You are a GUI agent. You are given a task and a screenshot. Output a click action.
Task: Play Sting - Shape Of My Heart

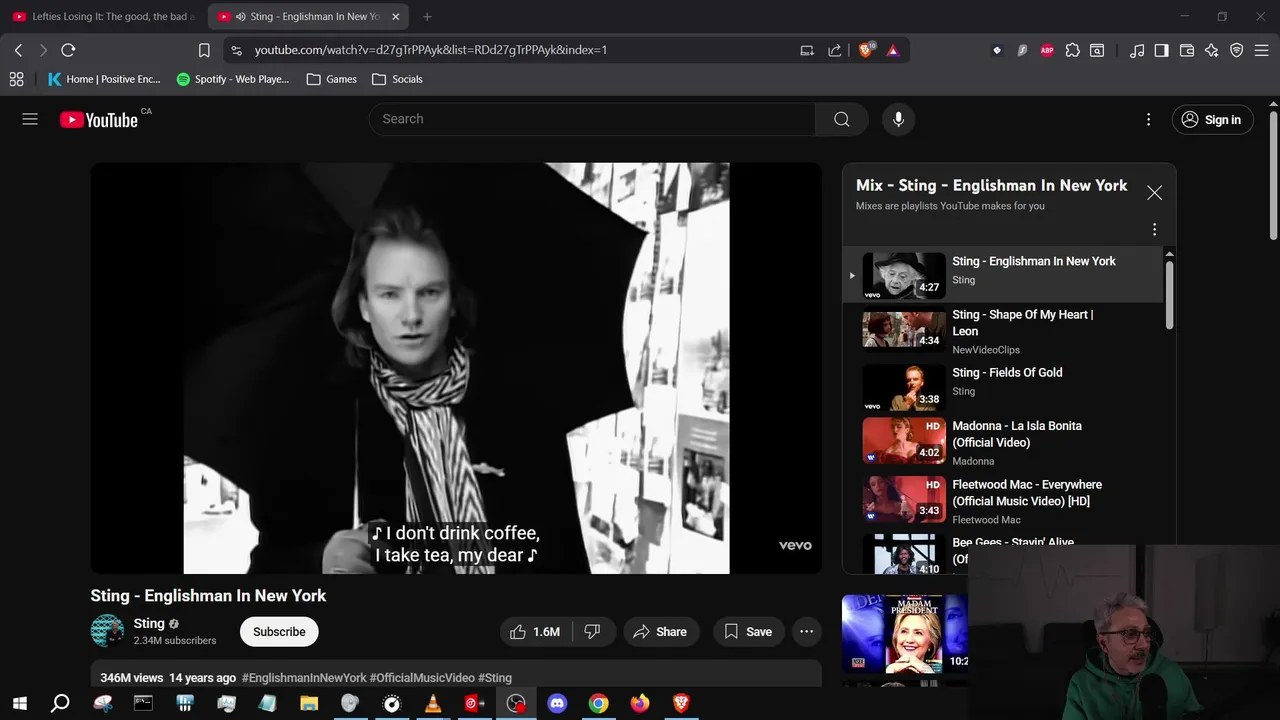[1004, 331]
